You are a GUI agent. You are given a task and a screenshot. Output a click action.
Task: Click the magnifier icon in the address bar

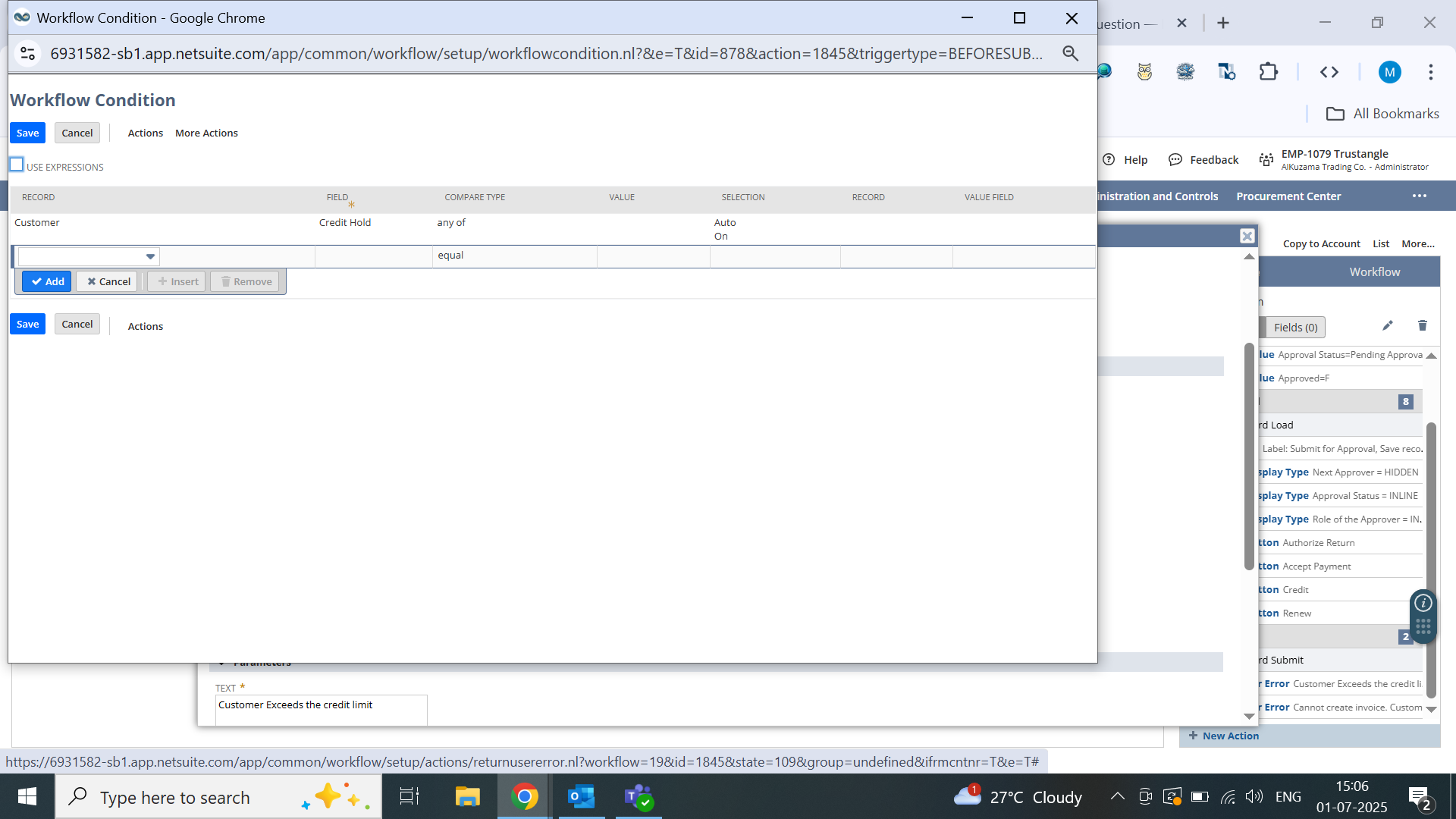click(x=1070, y=53)
